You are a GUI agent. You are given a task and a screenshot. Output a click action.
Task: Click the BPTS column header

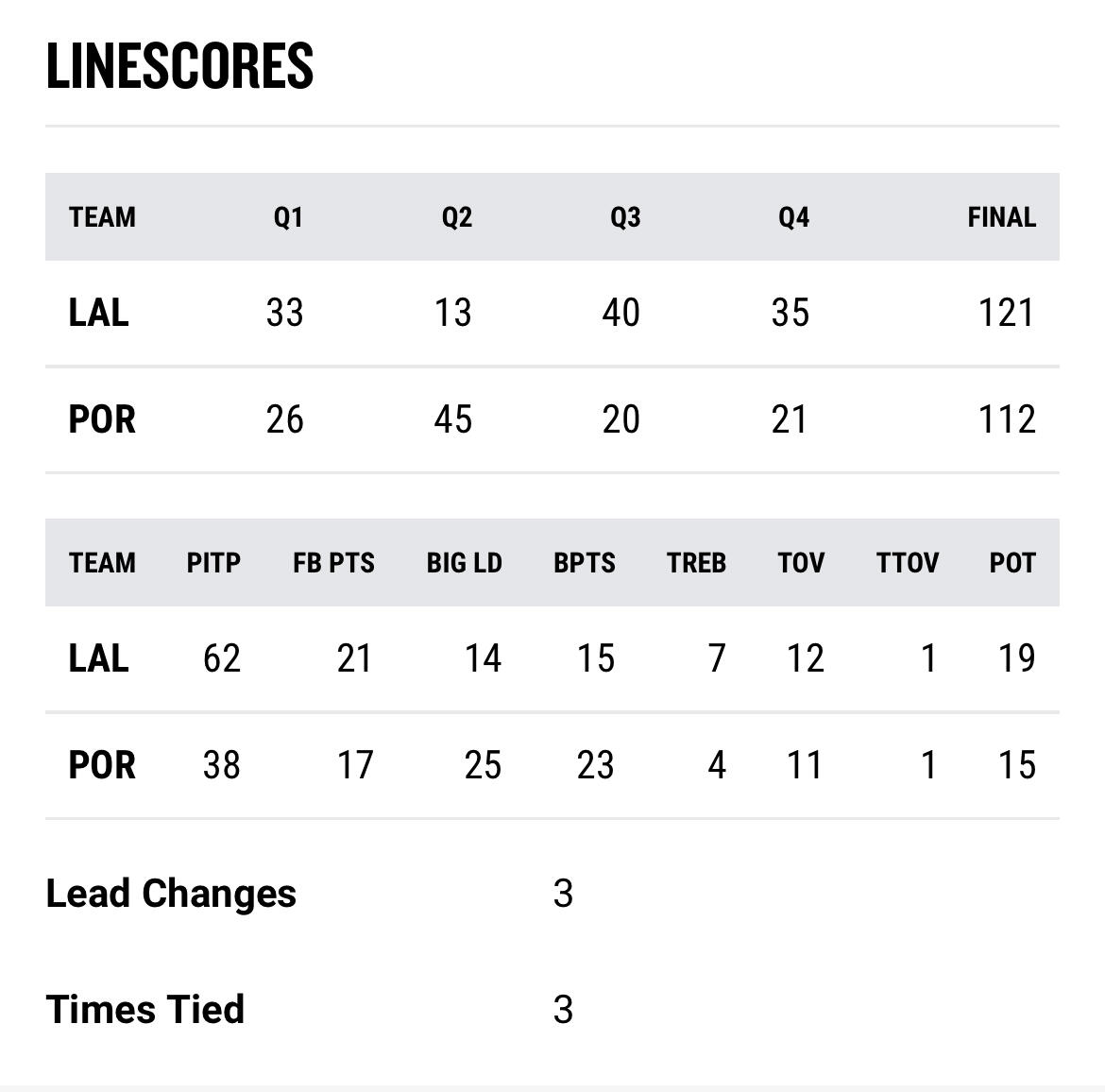(585, 563)
